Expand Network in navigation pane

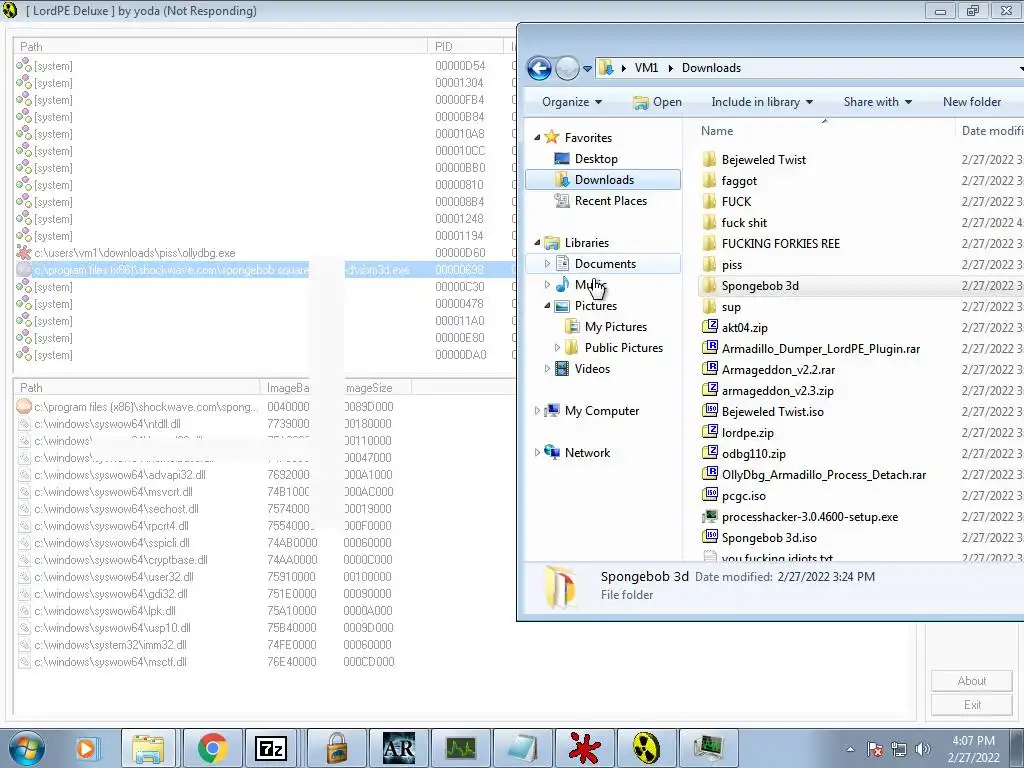[x=537, y=453]
